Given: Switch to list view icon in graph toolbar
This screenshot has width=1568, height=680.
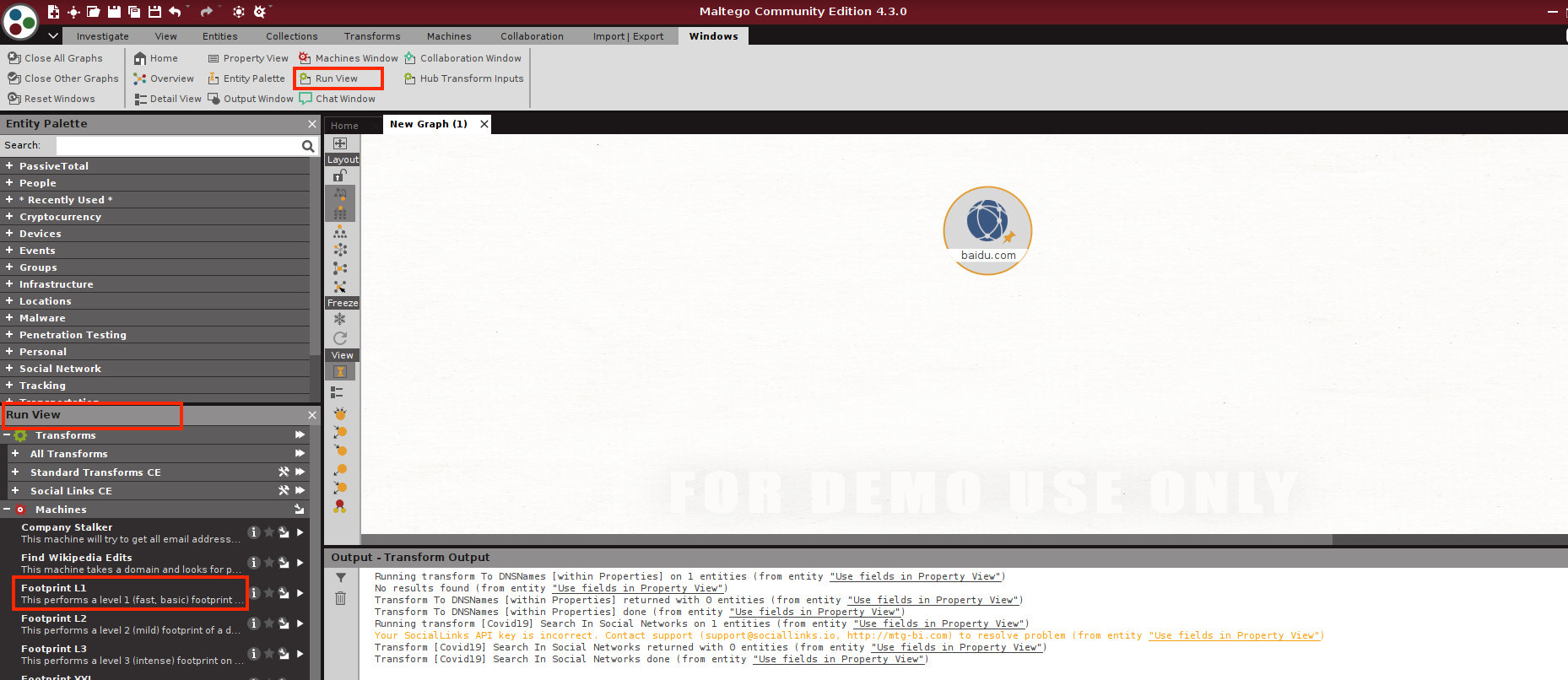Looking at the screenshot, I should (338, 392).
